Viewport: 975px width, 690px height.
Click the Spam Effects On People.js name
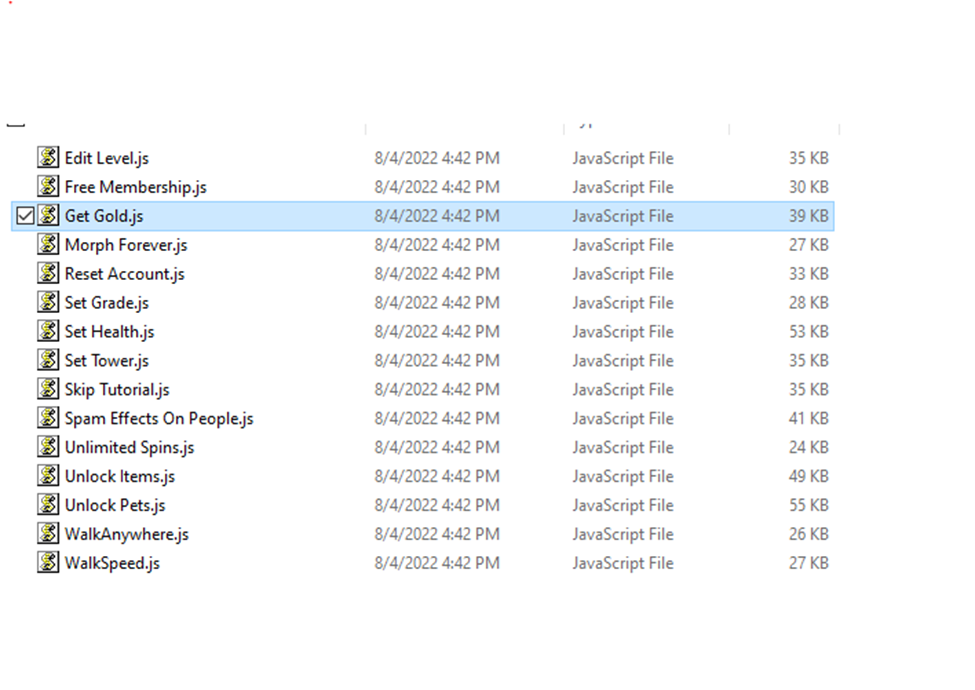(x=159, y=419)
